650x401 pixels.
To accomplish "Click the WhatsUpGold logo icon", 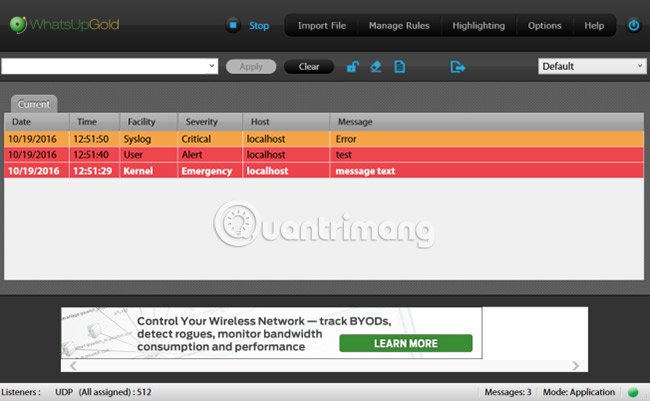I will pyautogui.click(x=18, y=24).
